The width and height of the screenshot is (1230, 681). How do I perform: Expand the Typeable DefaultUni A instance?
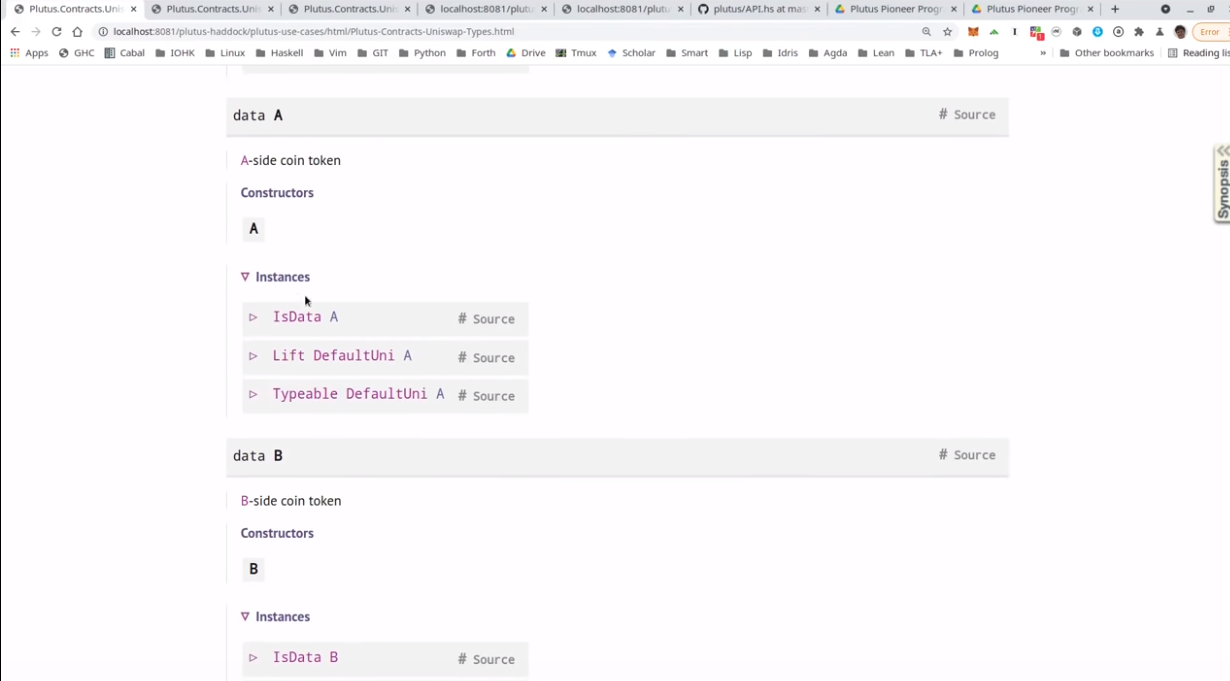253,394
